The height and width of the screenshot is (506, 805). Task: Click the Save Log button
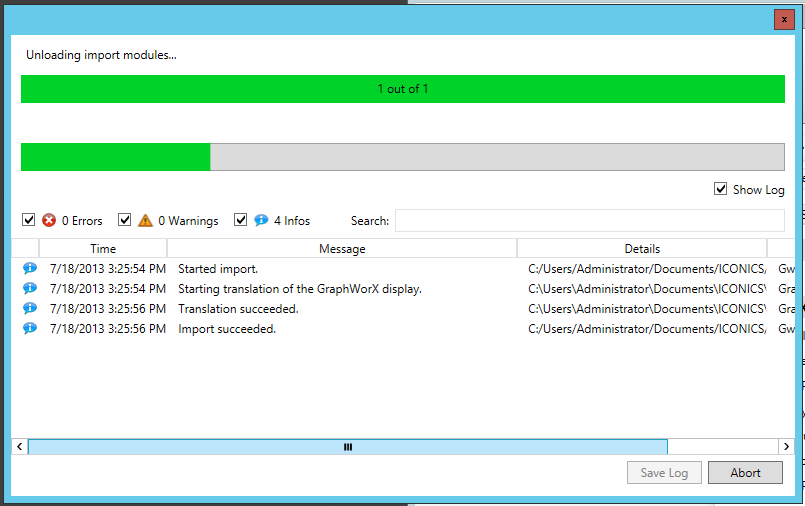(664, 473)
